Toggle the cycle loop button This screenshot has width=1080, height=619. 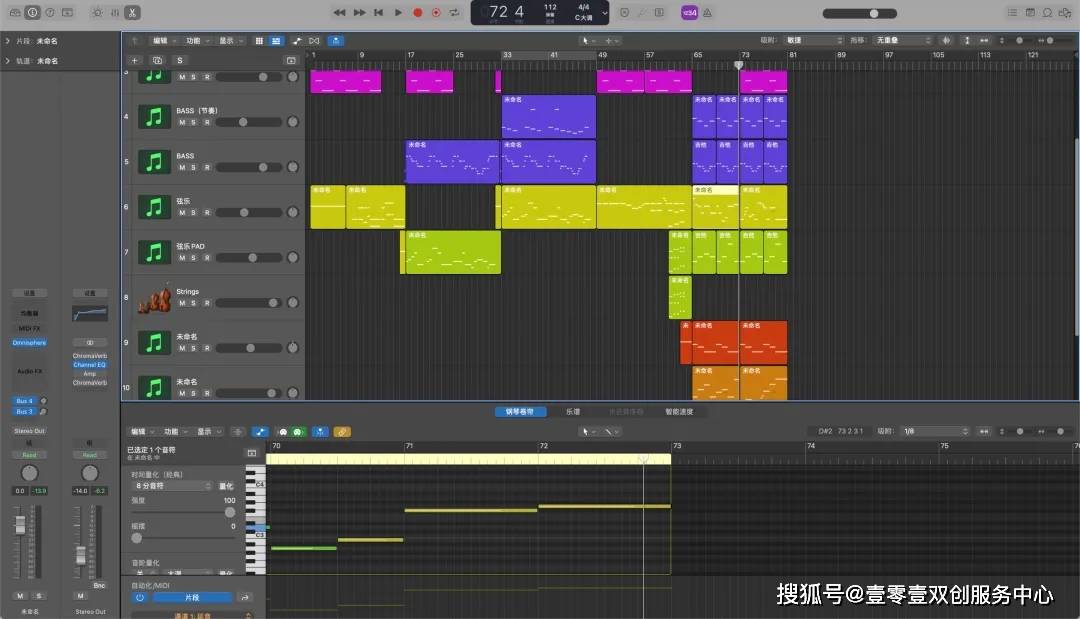pos(455,13)
